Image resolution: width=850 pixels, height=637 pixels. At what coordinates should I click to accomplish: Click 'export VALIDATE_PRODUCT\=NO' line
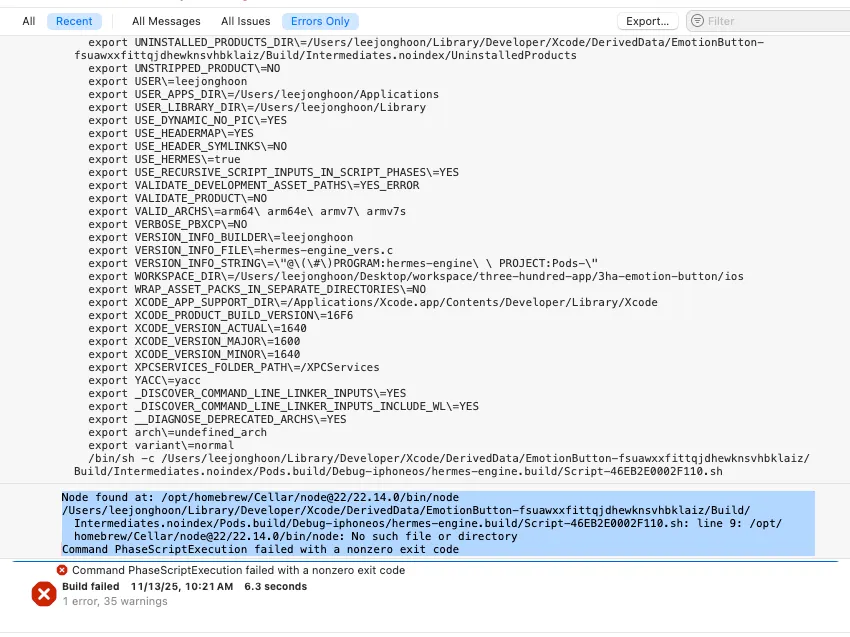click(177, 198)
